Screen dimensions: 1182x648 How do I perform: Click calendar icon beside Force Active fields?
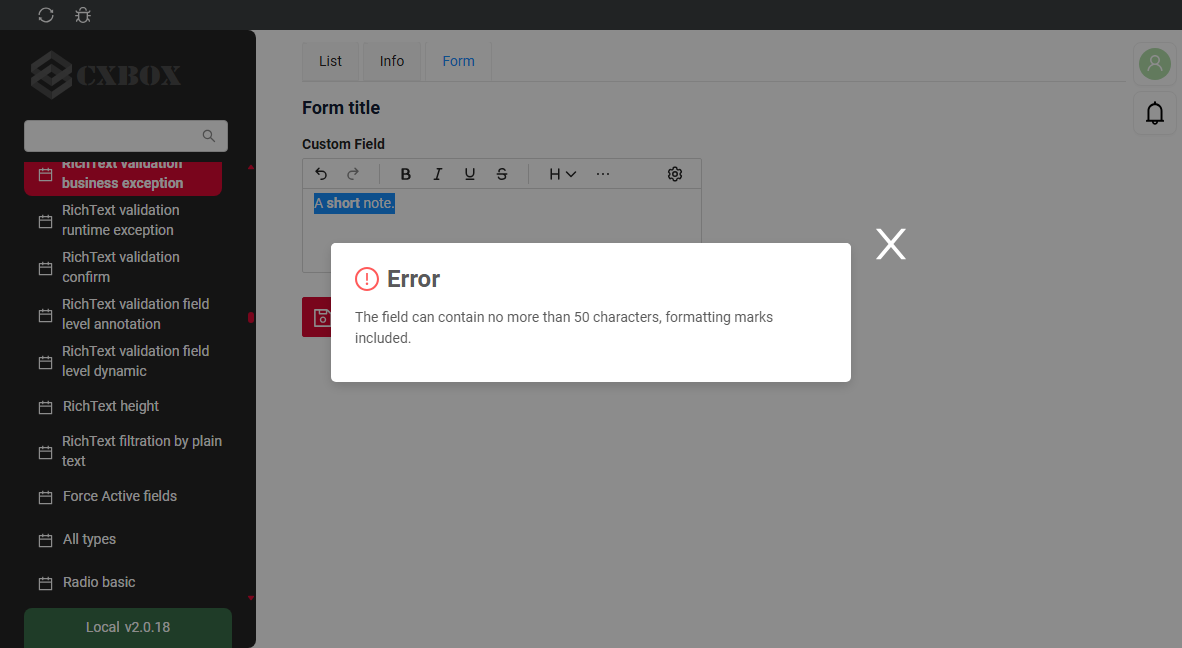[45, 497]
